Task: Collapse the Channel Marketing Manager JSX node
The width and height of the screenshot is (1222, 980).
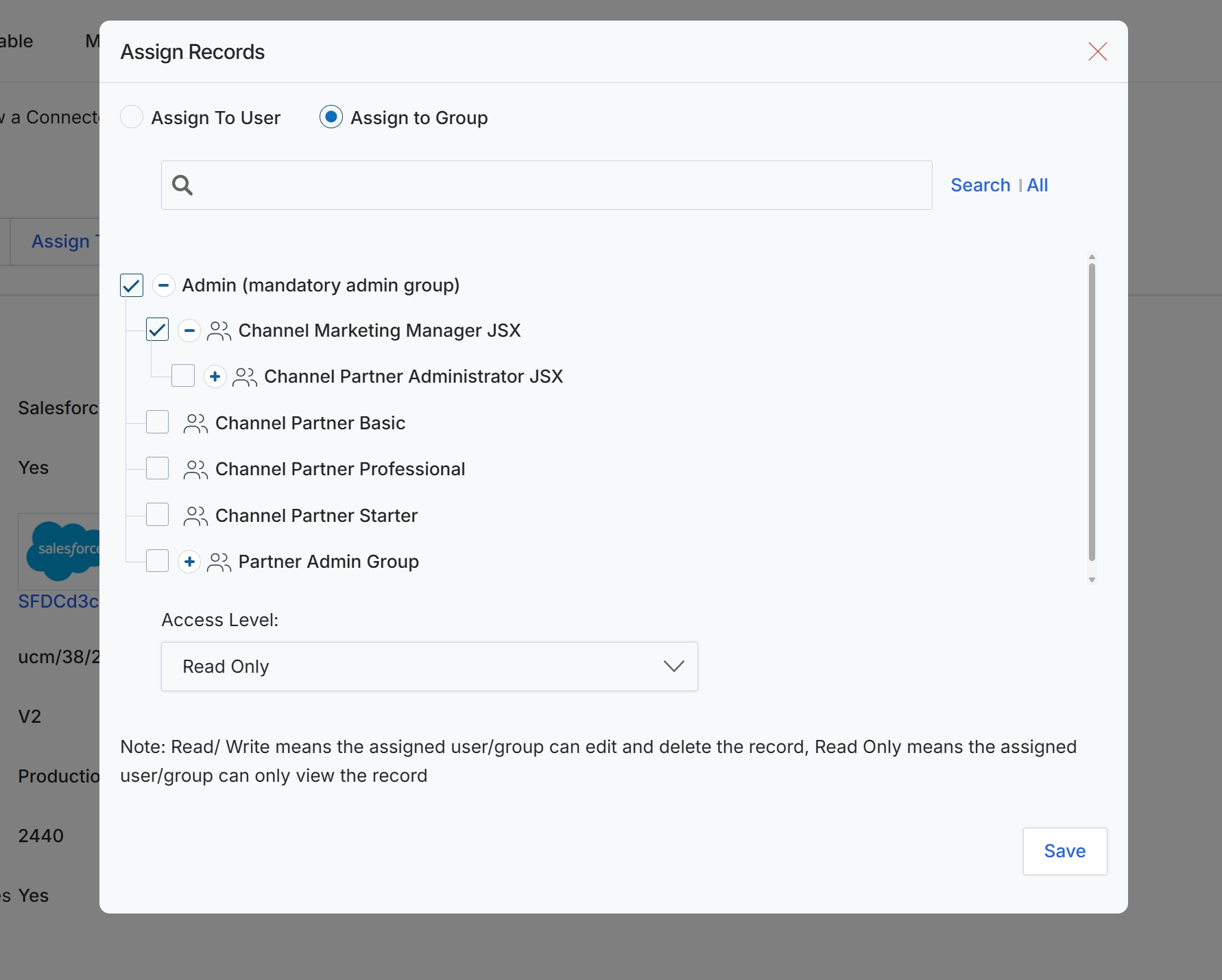Action: point(189,331)
